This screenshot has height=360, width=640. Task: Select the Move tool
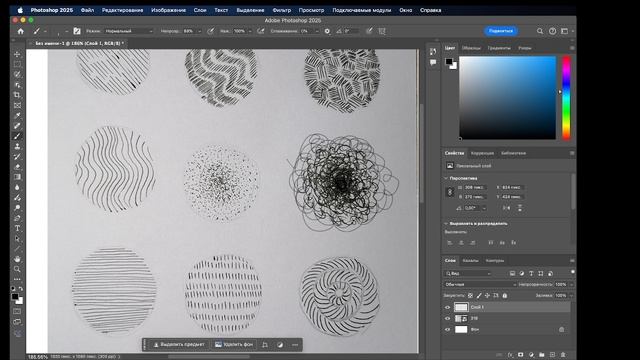17,54
